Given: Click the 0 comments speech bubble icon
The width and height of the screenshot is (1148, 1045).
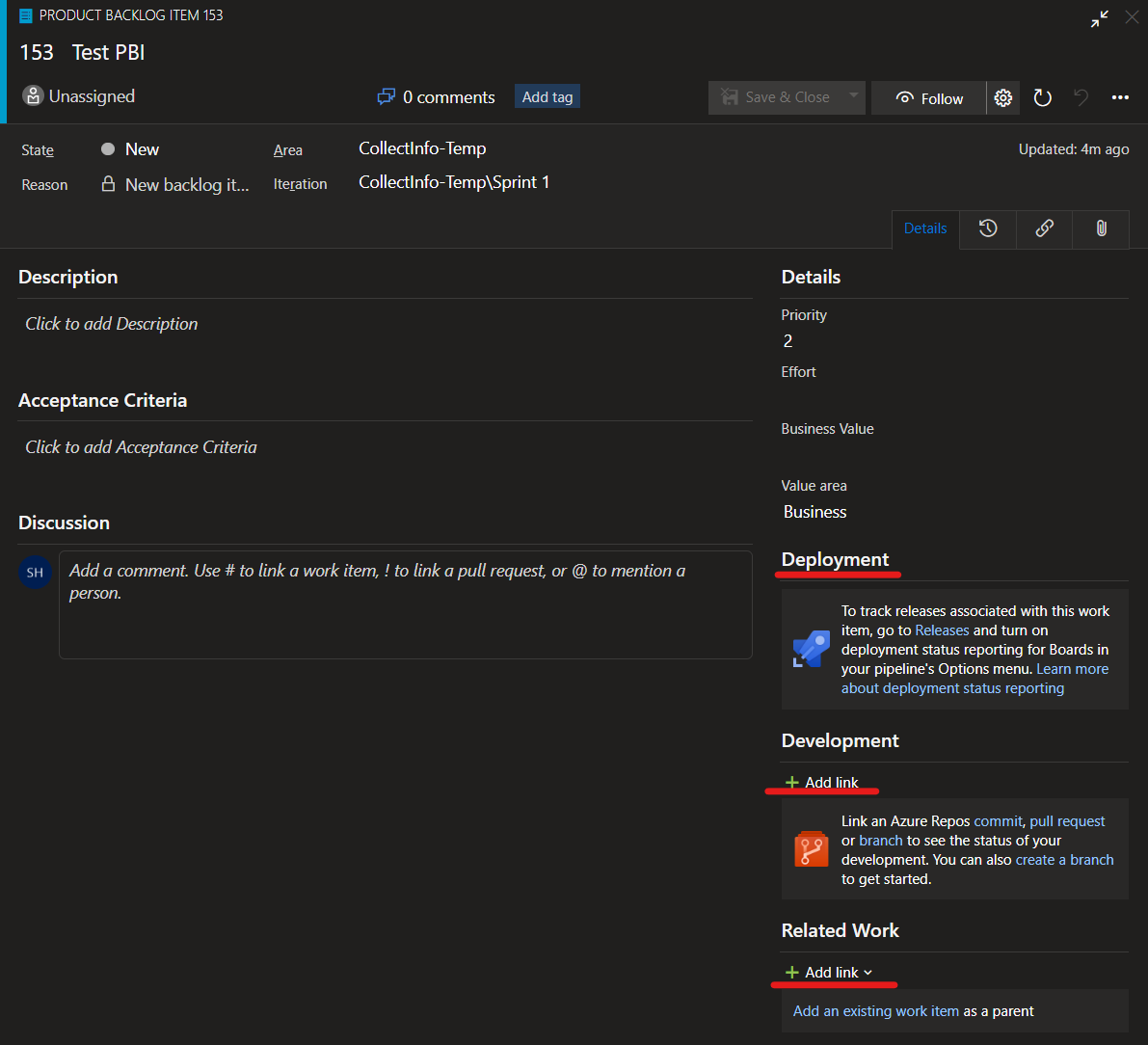Looking at the screenshot, I should pyautogui.click(x=387, y=96).
